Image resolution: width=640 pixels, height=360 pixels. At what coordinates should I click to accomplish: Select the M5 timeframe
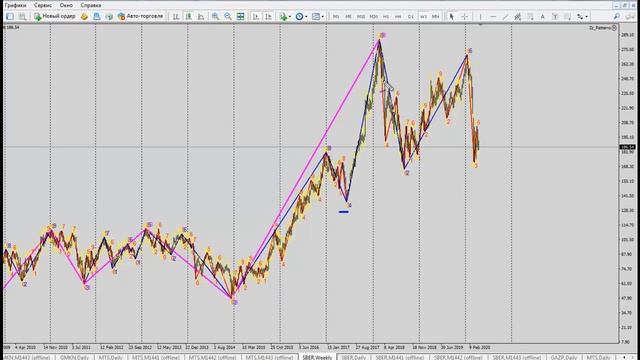point(348,16)
